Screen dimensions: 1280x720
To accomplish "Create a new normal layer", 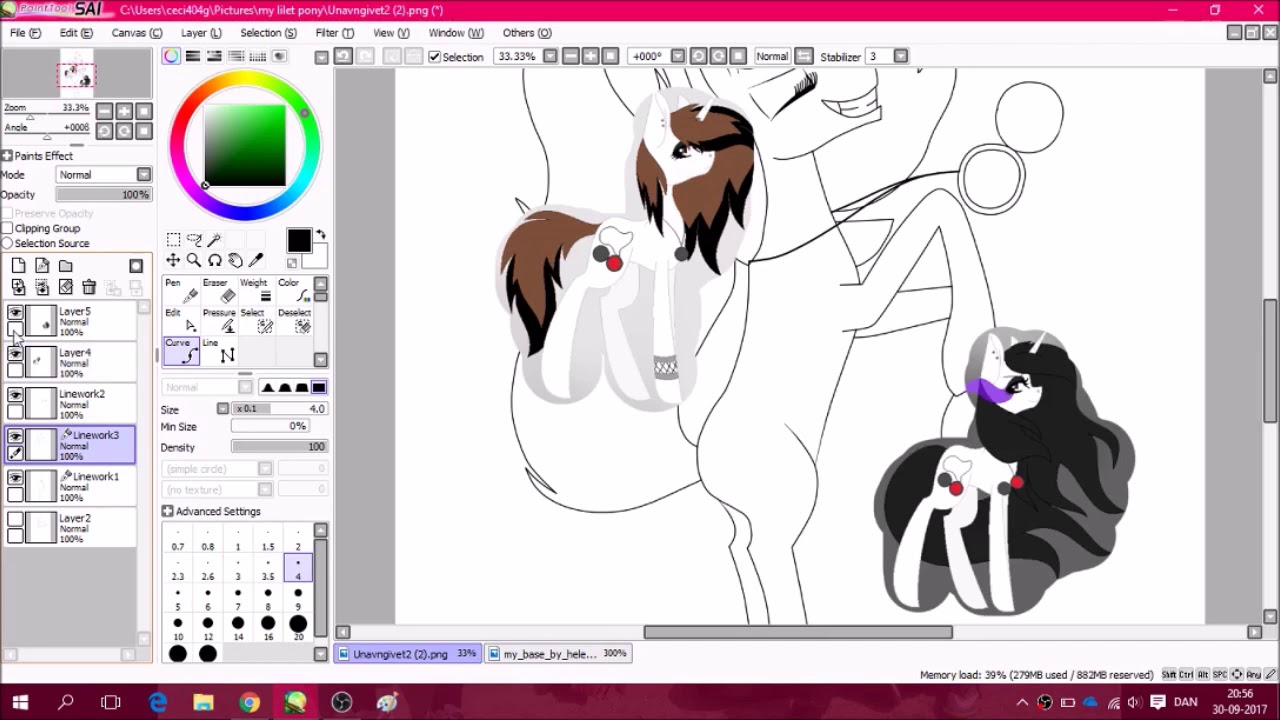I will click(18, 266).
